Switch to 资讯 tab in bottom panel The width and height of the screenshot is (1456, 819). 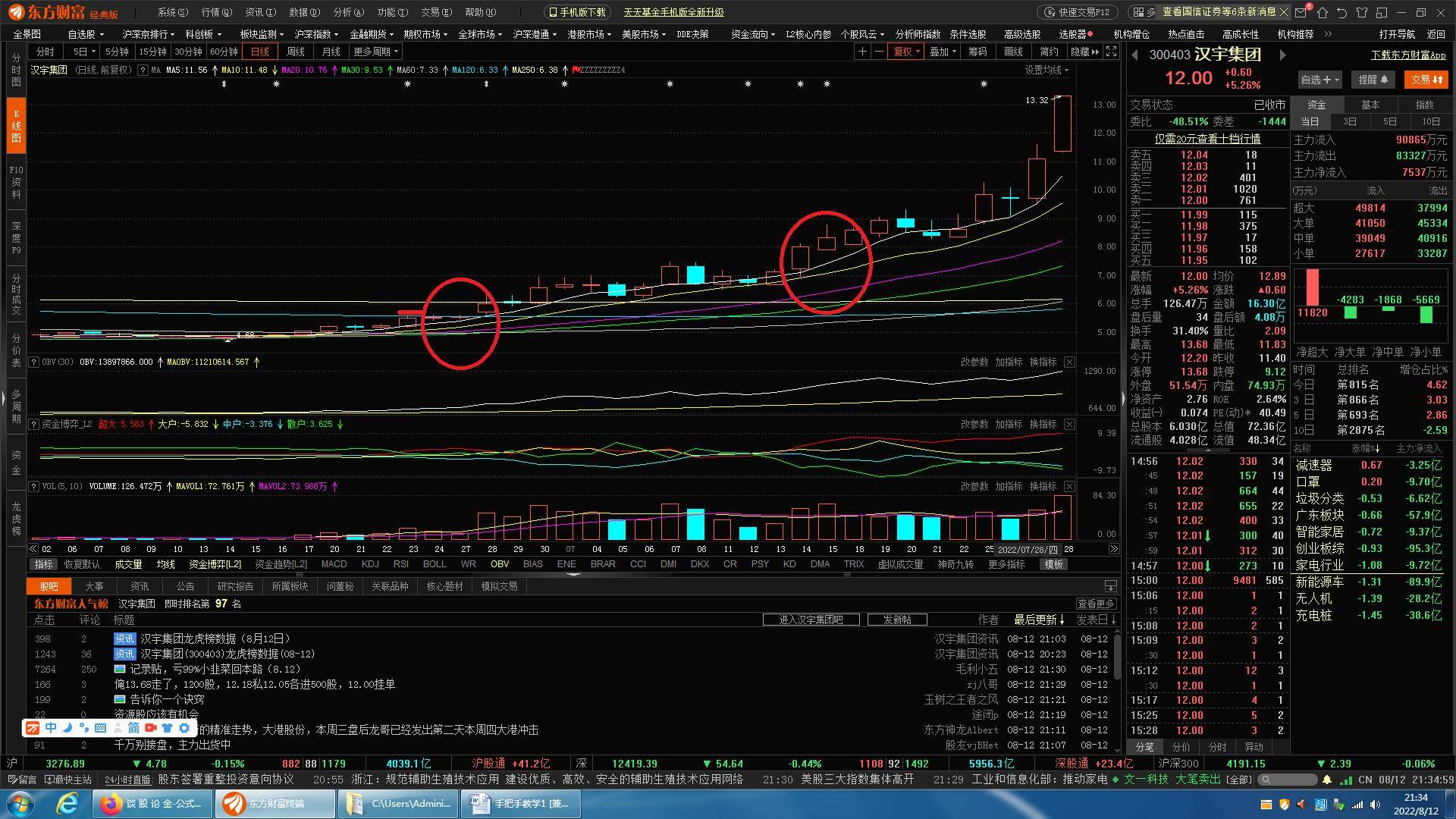[x=140, y=586]
